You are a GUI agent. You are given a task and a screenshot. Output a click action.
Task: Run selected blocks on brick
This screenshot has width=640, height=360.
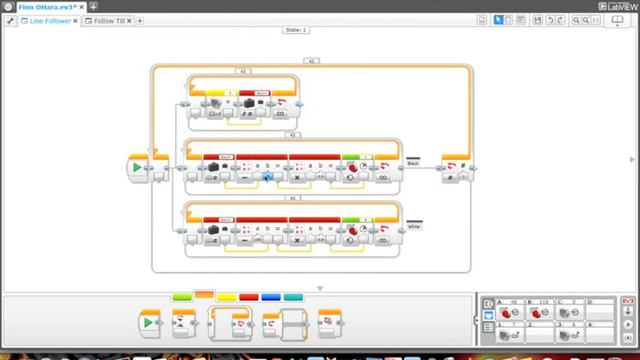click(x=628, y=338)
